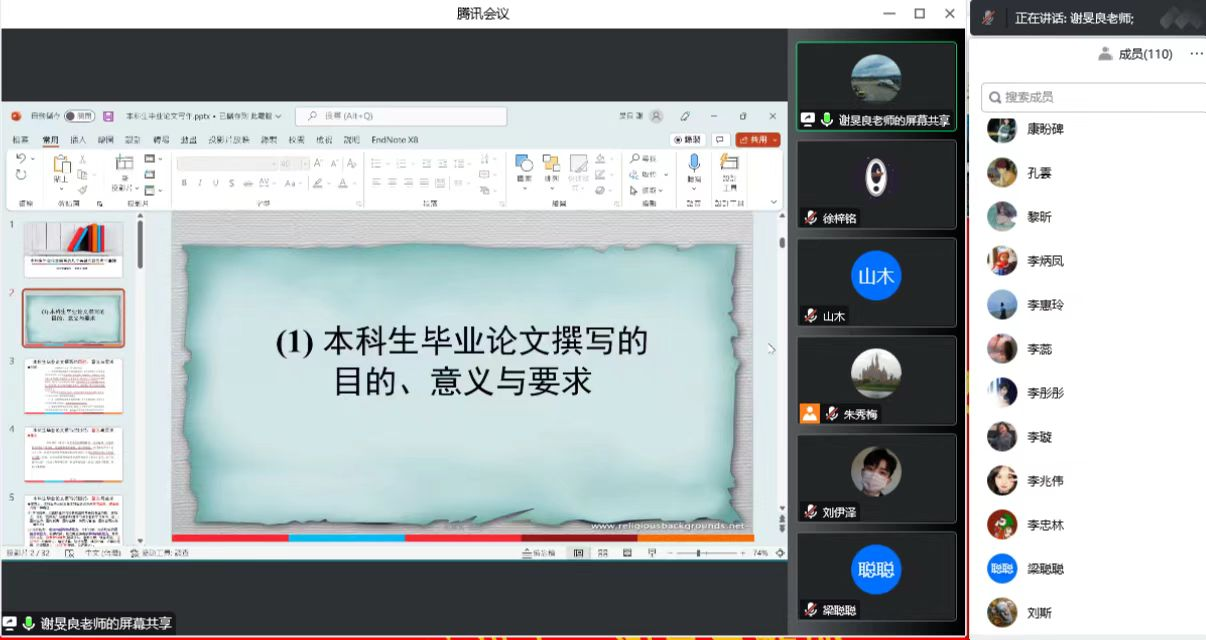Open the 插入 (Insert) ribbon tab
Screen dimensions: 1206x640
77,140
